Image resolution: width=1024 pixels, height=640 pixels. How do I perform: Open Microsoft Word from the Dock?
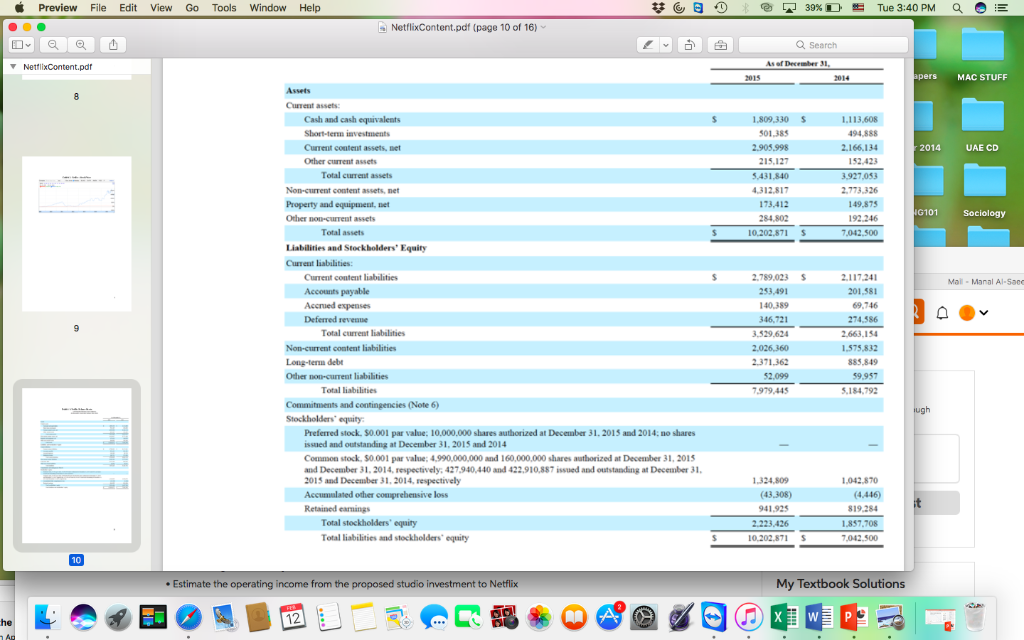820,618
